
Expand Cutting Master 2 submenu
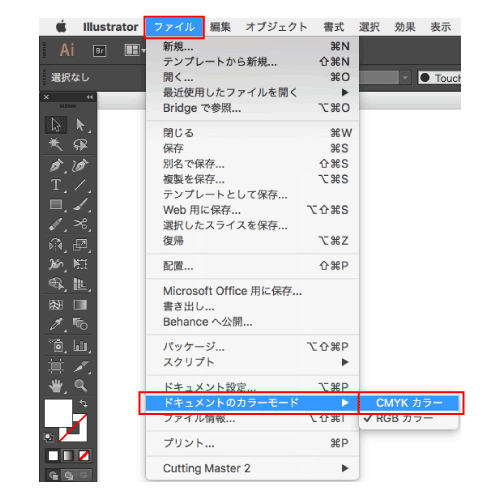pos(252,468)
